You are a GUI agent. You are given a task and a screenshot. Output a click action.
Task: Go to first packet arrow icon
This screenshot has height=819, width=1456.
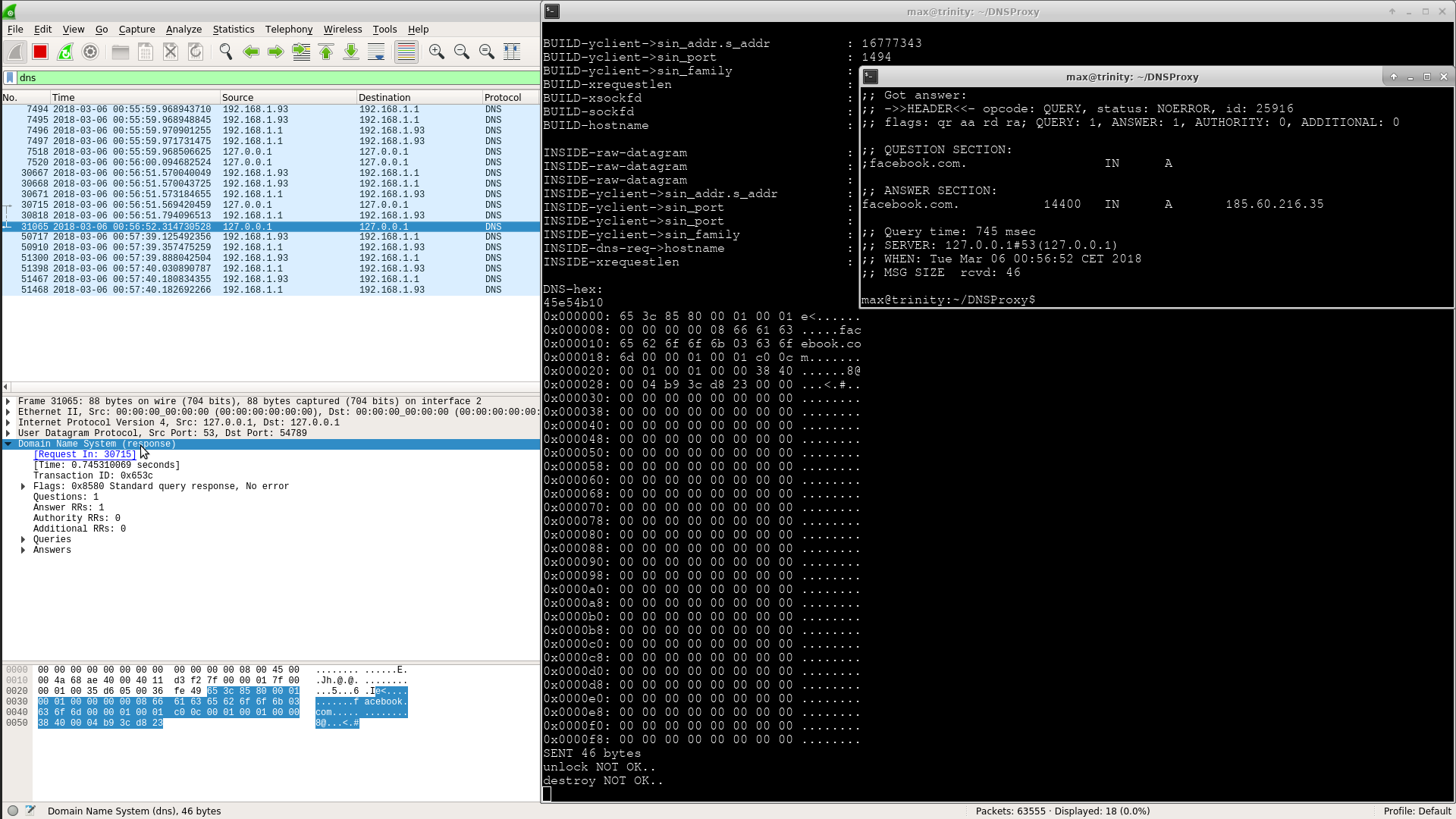coord(326,52)
